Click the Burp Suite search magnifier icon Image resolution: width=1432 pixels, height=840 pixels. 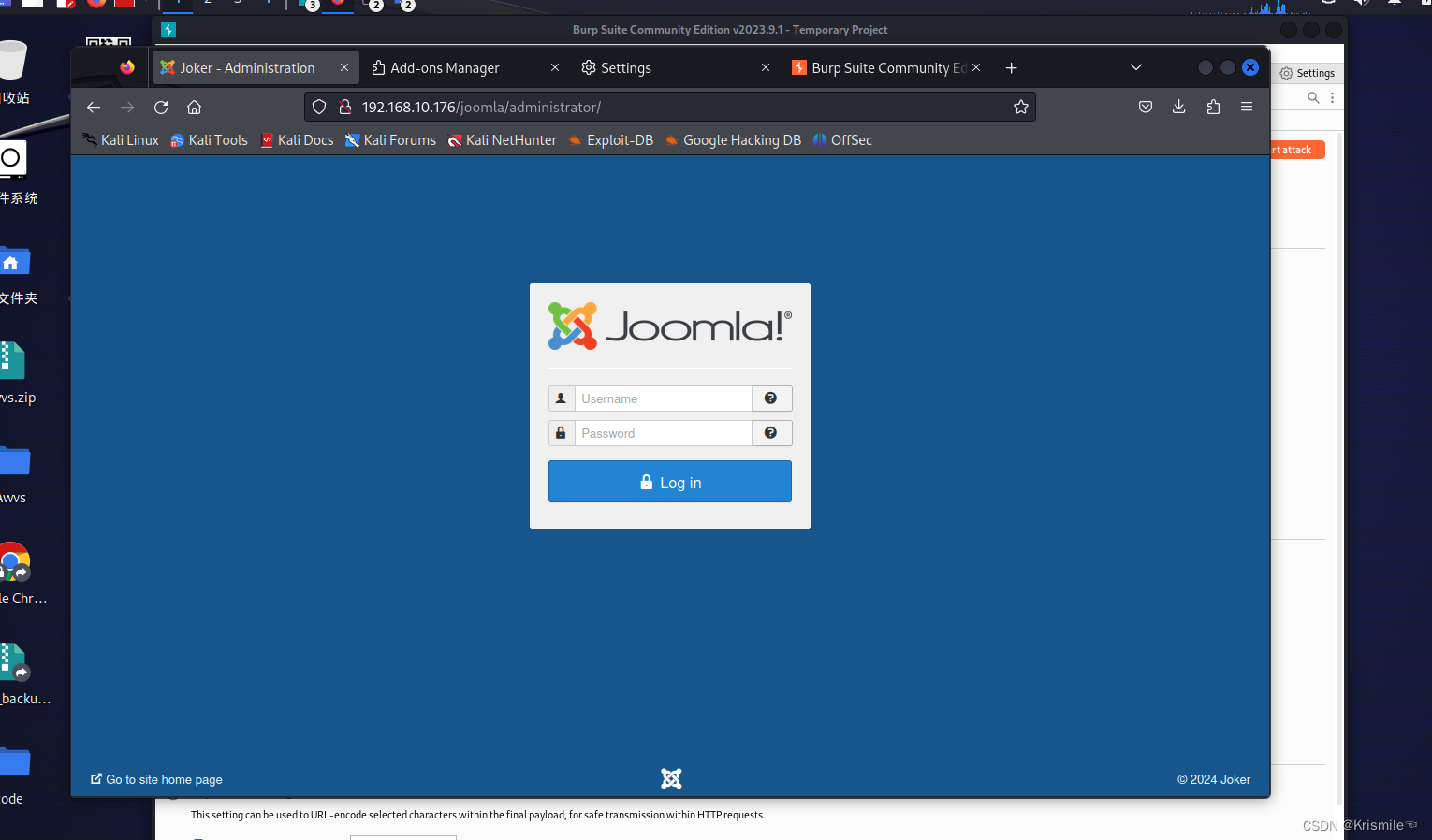(x=1313, y=97)
